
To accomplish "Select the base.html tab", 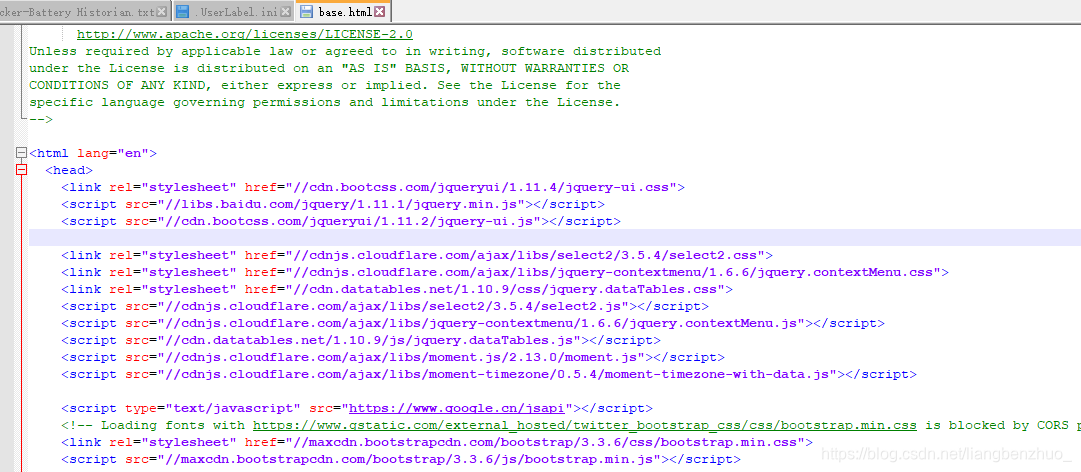I will tap(345, 11).
